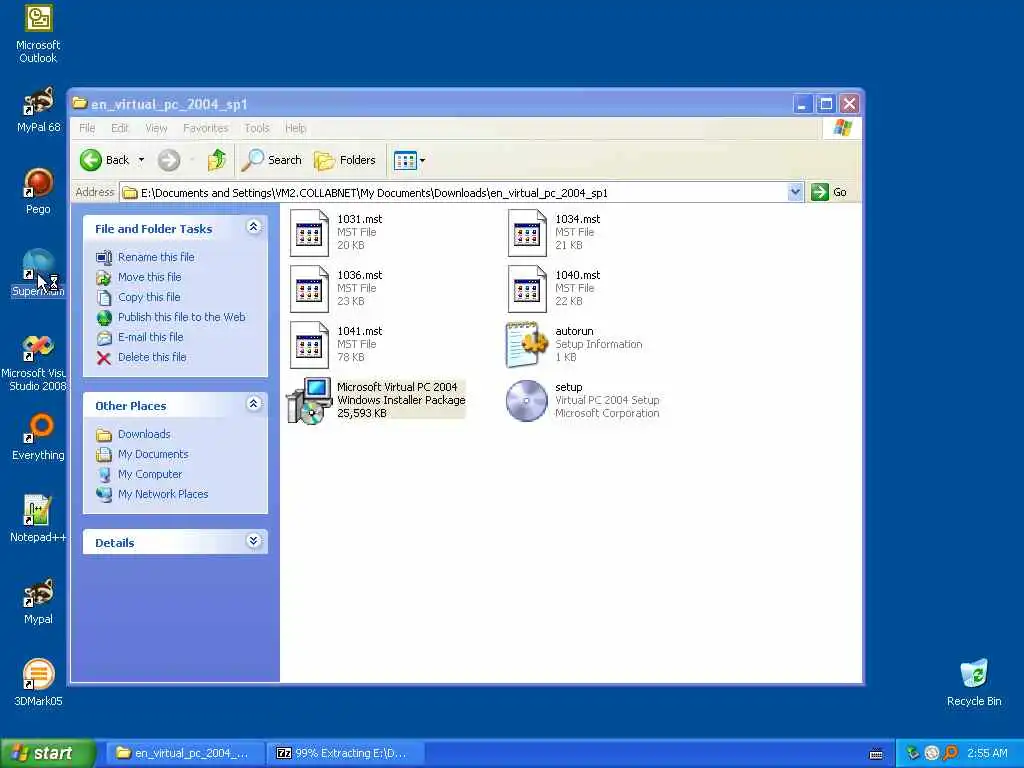Open the View menu
The height and width of the screenshot is (768, 1024).
156,128
